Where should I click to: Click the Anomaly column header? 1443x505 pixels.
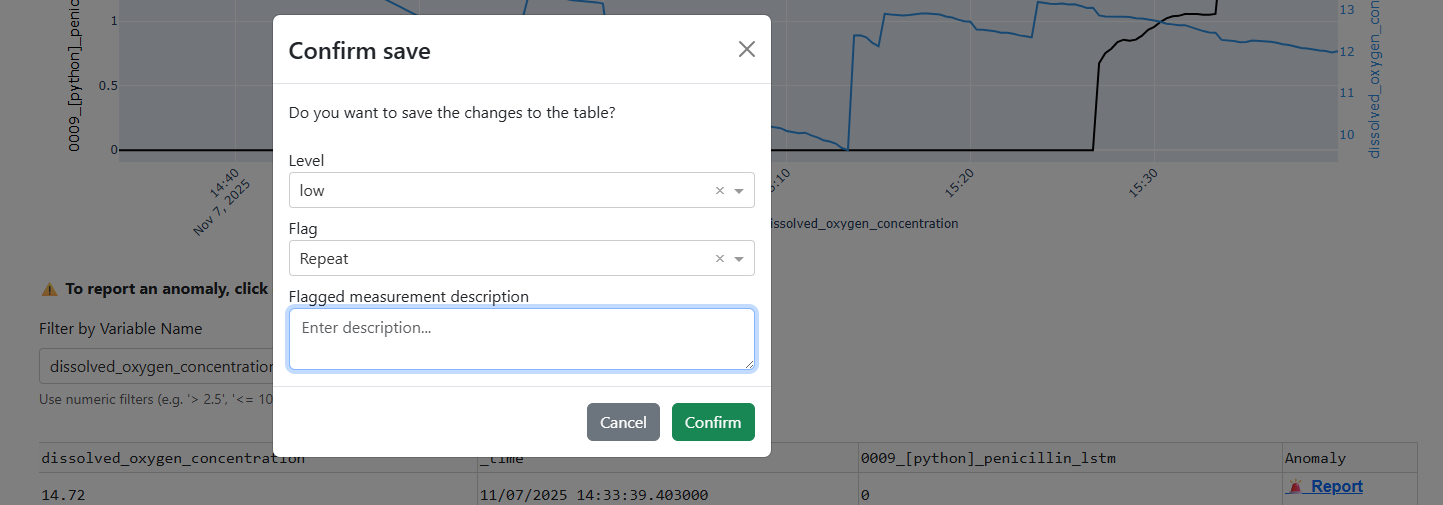(1315, 459)
